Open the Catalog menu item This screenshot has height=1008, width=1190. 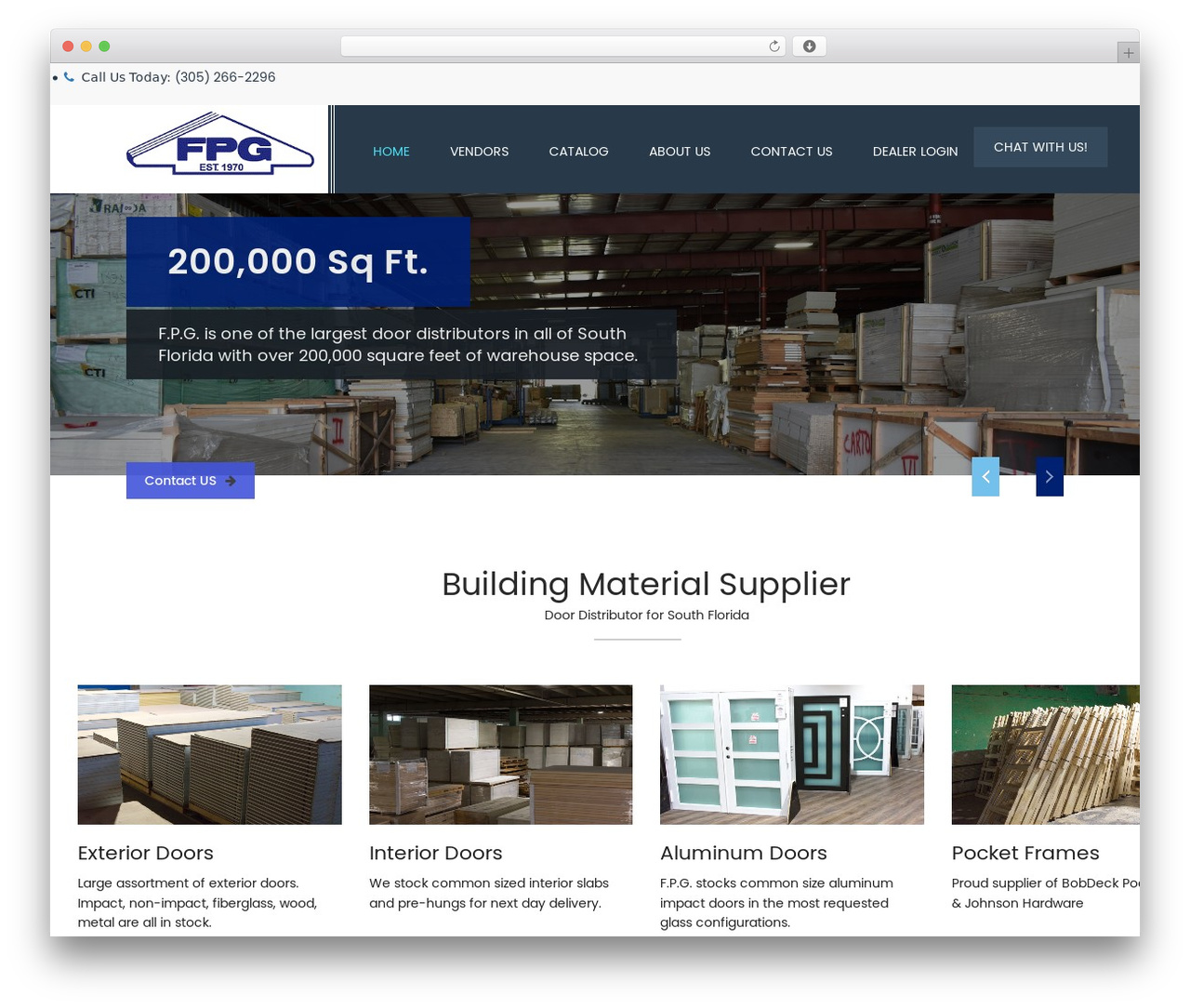(x=579, y=152)
